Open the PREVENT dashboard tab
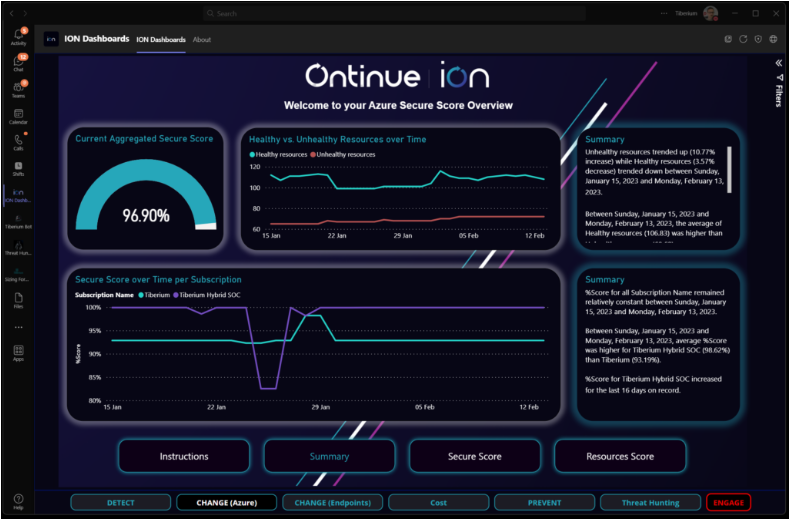 coord(544,503)
